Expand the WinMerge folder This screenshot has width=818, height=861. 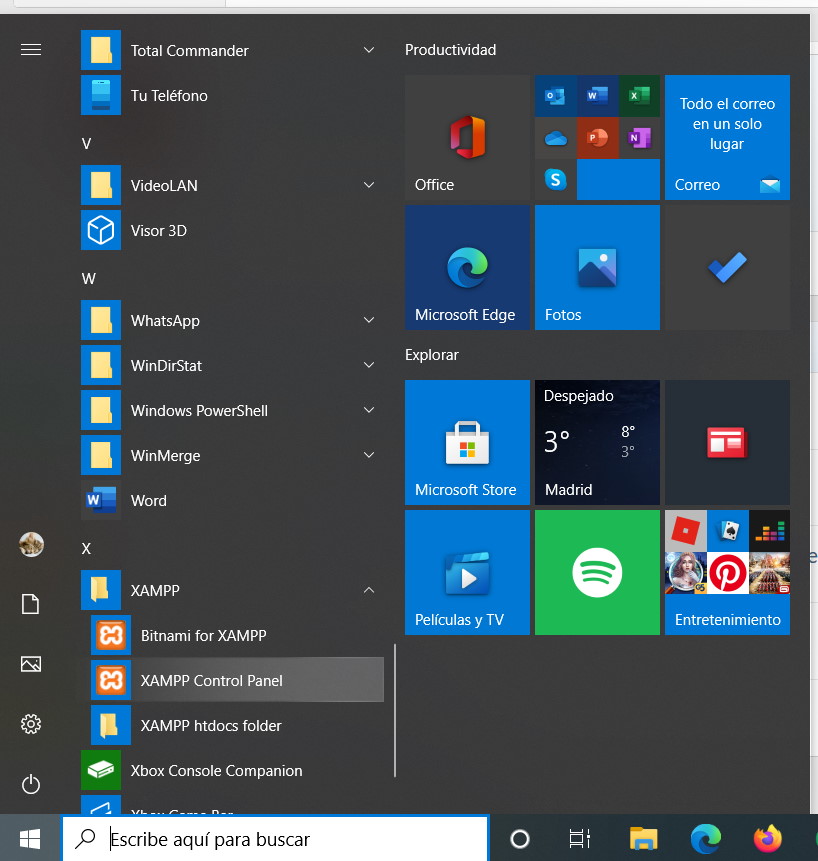point(232,455)
